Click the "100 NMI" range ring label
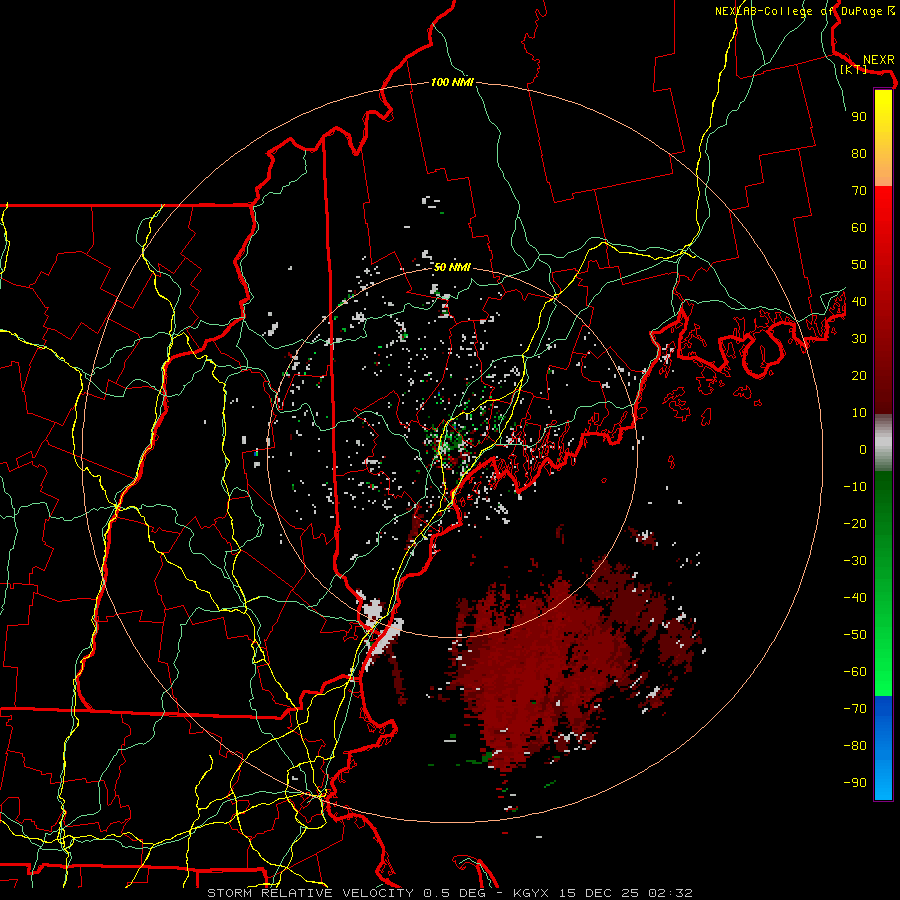The image size is (900, 900). point(452,83)
